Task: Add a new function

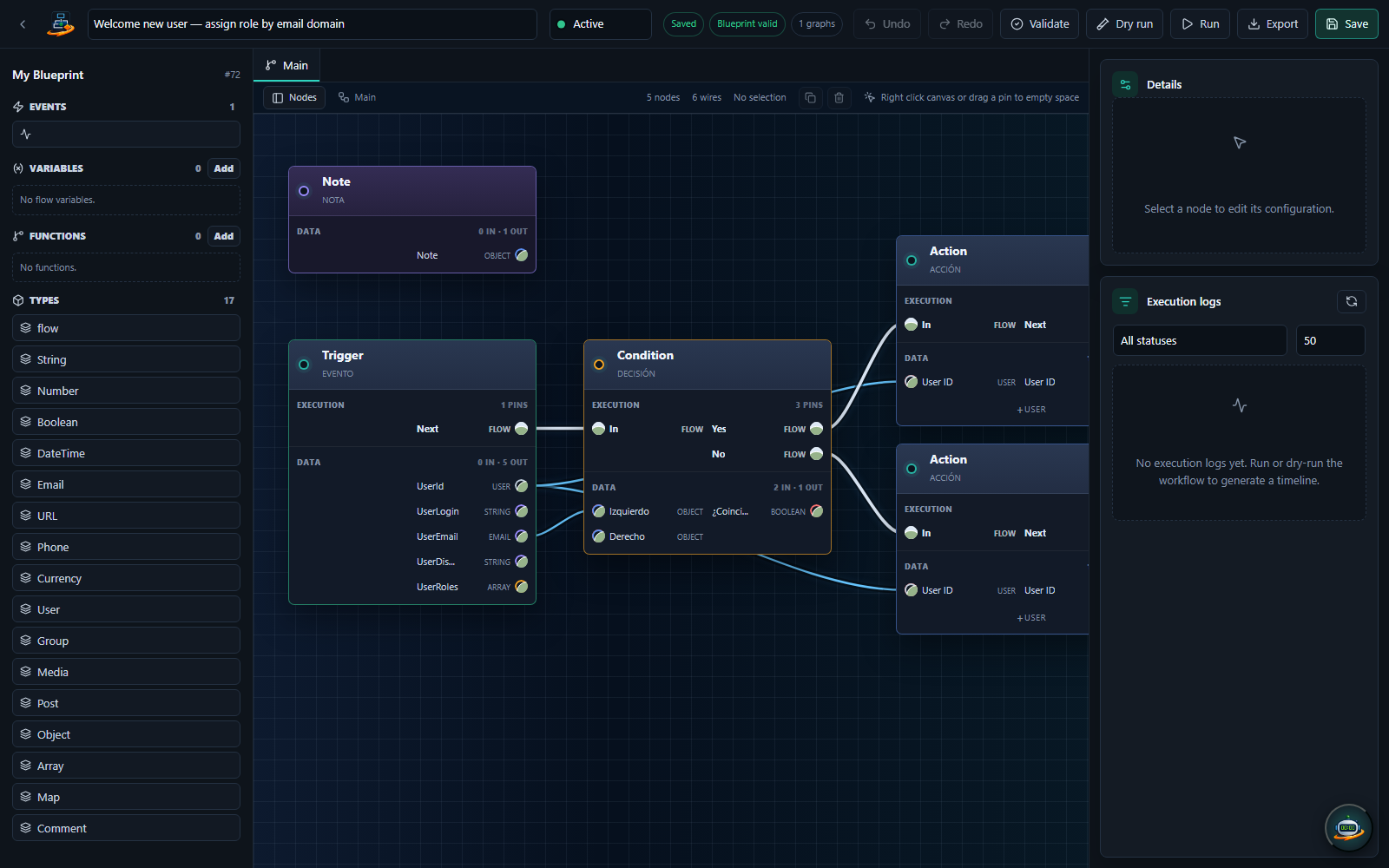Action: [x=224, y=236]
